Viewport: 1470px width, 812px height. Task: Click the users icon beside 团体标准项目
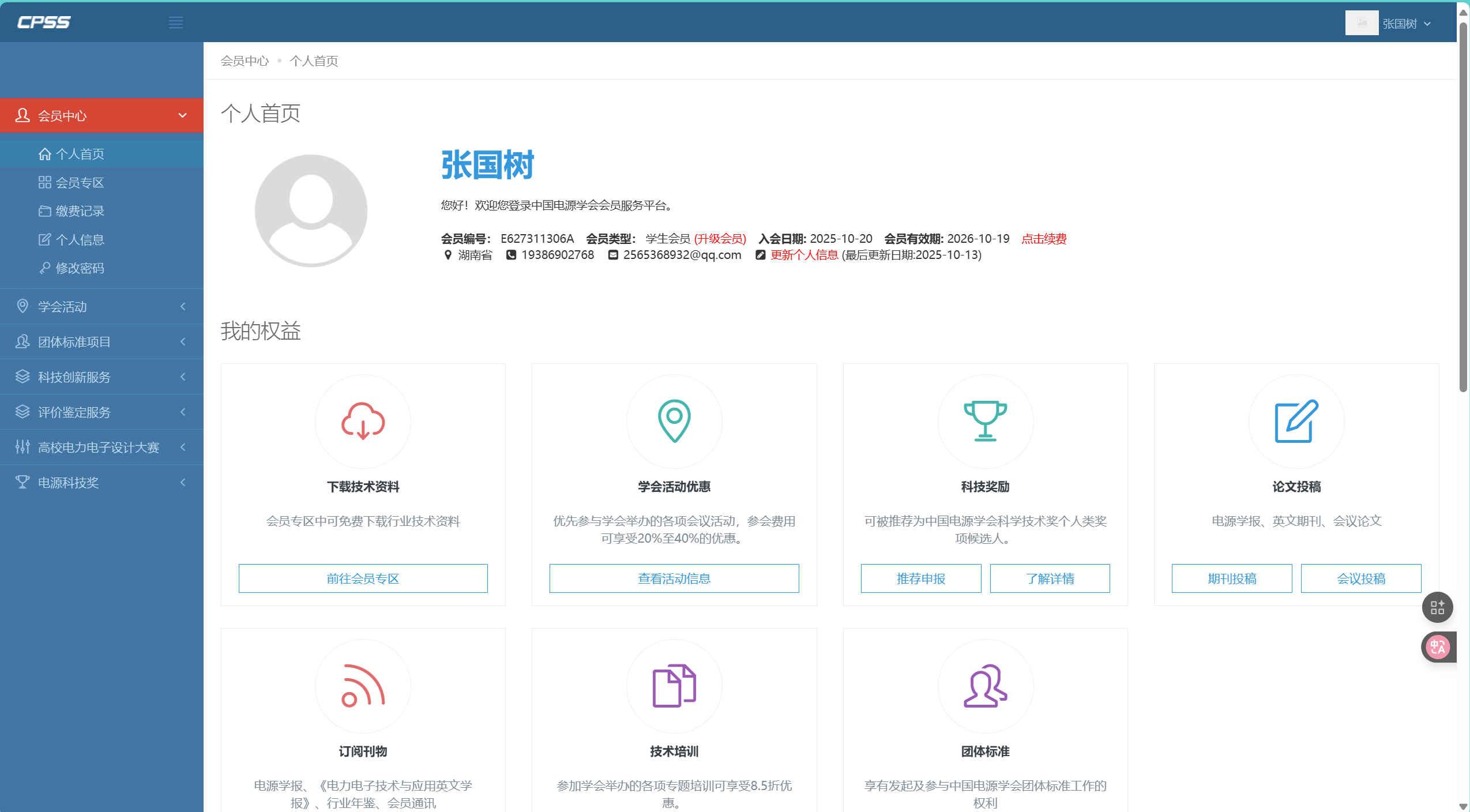coord(22,341)
